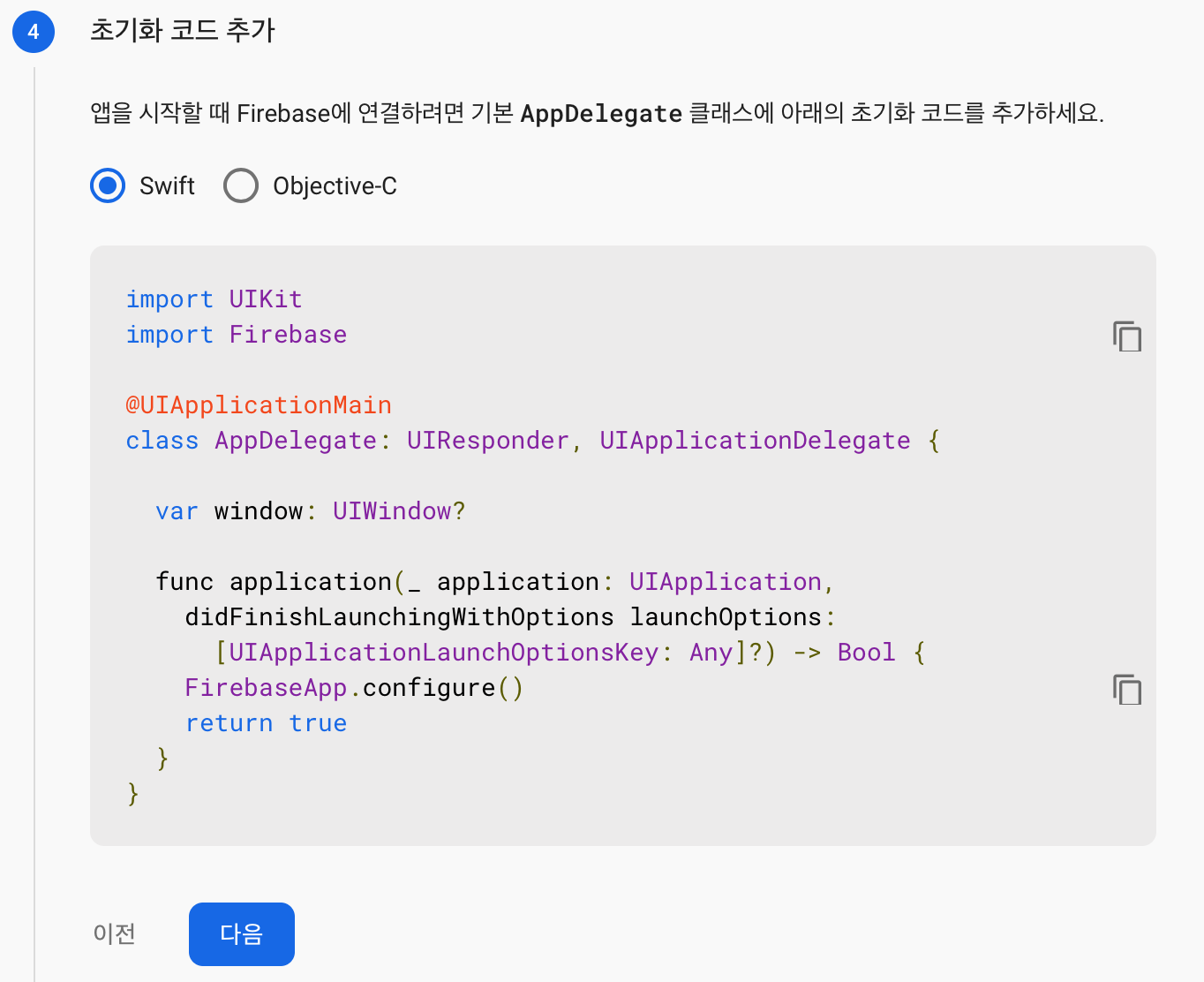Click the 'class AppDelegate' code line
This screenshot has height=982, width=1204.
pyautogui.click(x=533, y=441)
